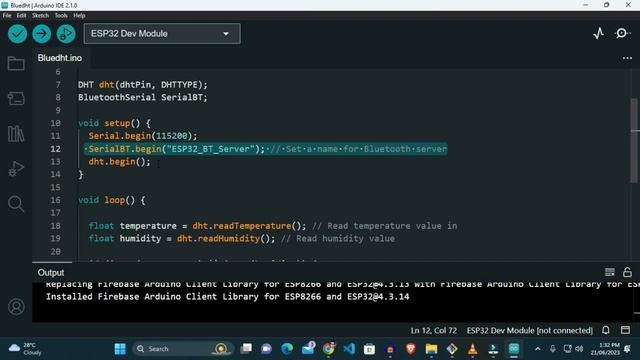Viewport: 640px width, 360px height.
Task: Open the Help menu
Action: coord(79,16)
